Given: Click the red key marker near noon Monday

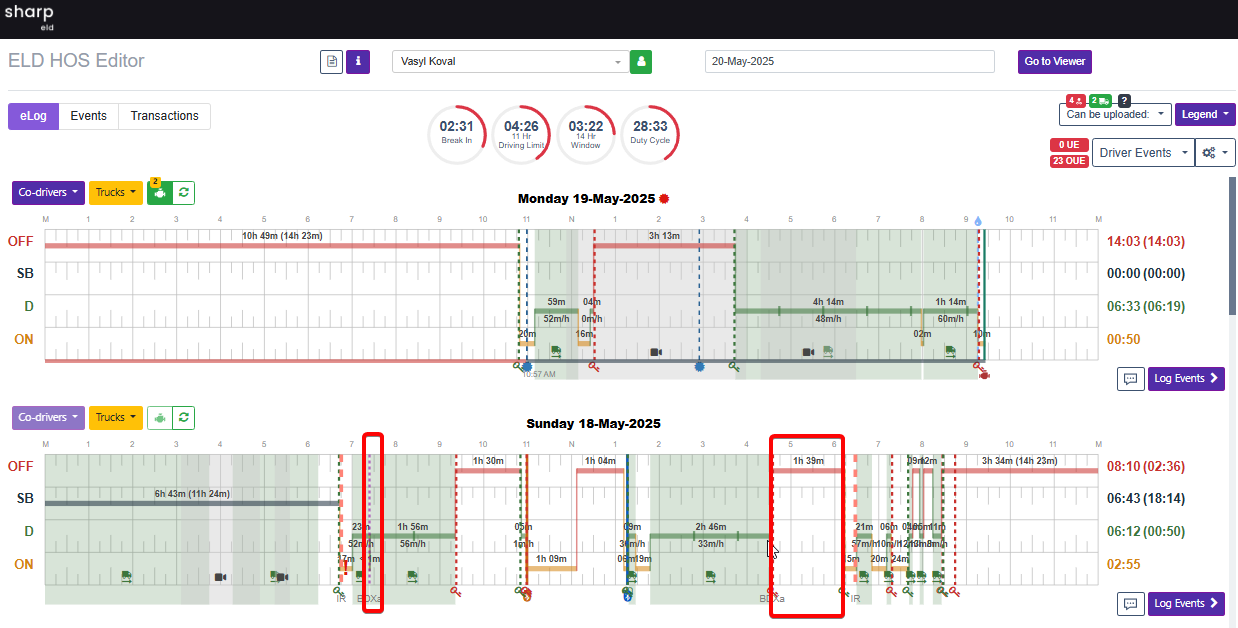Looking at the screenshot, I should 594,367.
